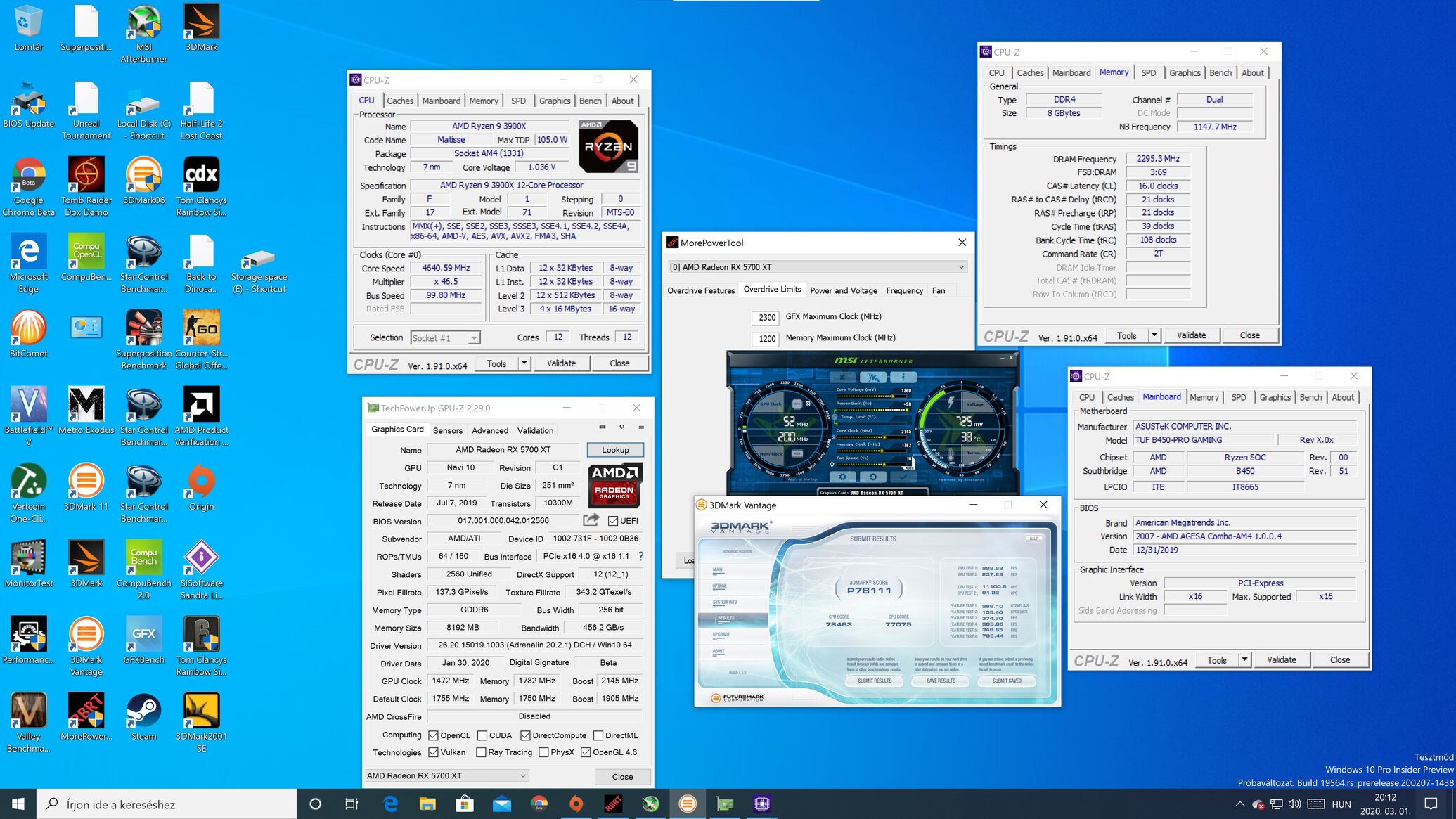The height and width of the screenshot is (819, 1456).
Task: Click the Afterburner MSI dragon logo button
Action: click(x=872, y=378)
